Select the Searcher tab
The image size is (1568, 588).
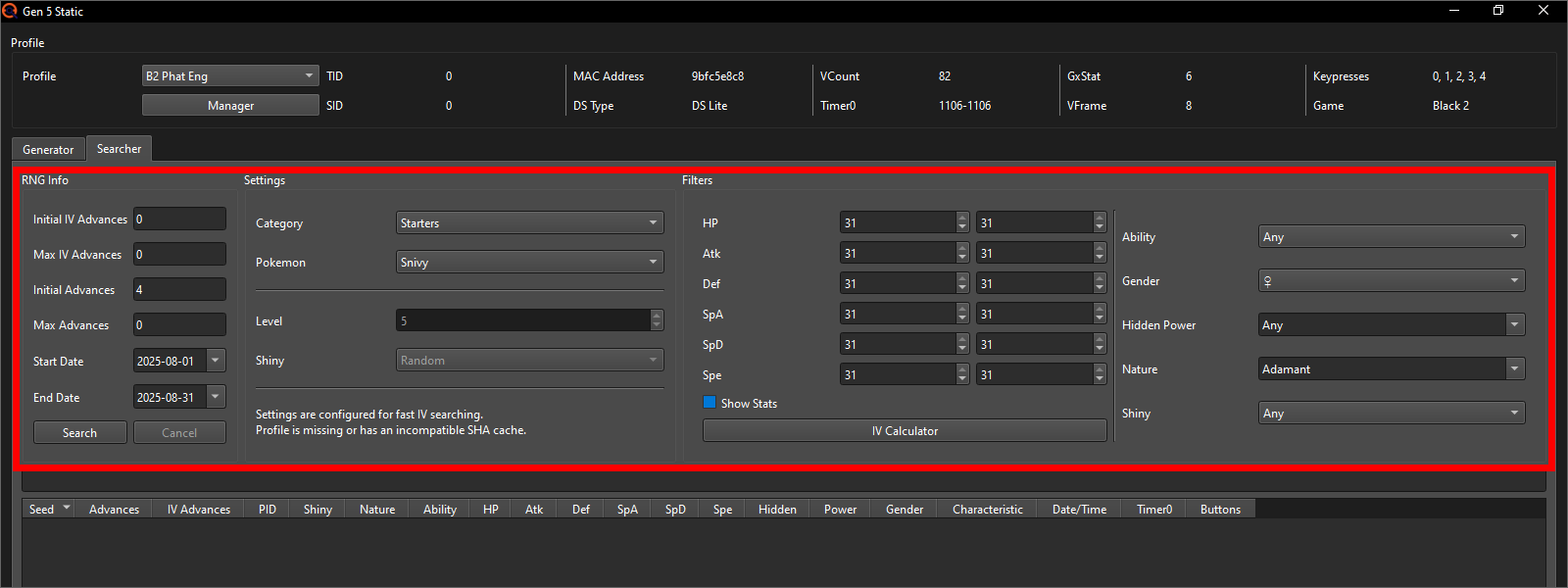coord(119,148)
